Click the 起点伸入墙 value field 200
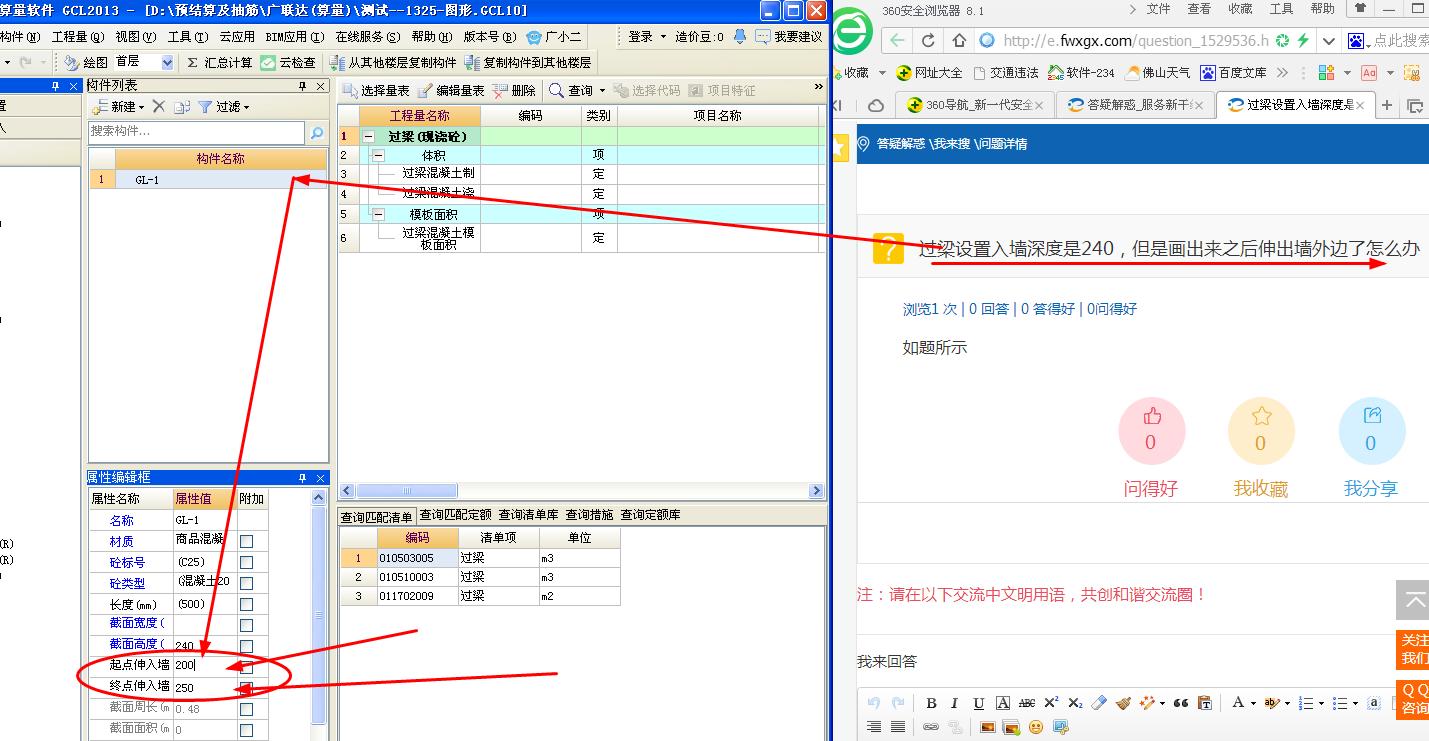 [204, 665]
